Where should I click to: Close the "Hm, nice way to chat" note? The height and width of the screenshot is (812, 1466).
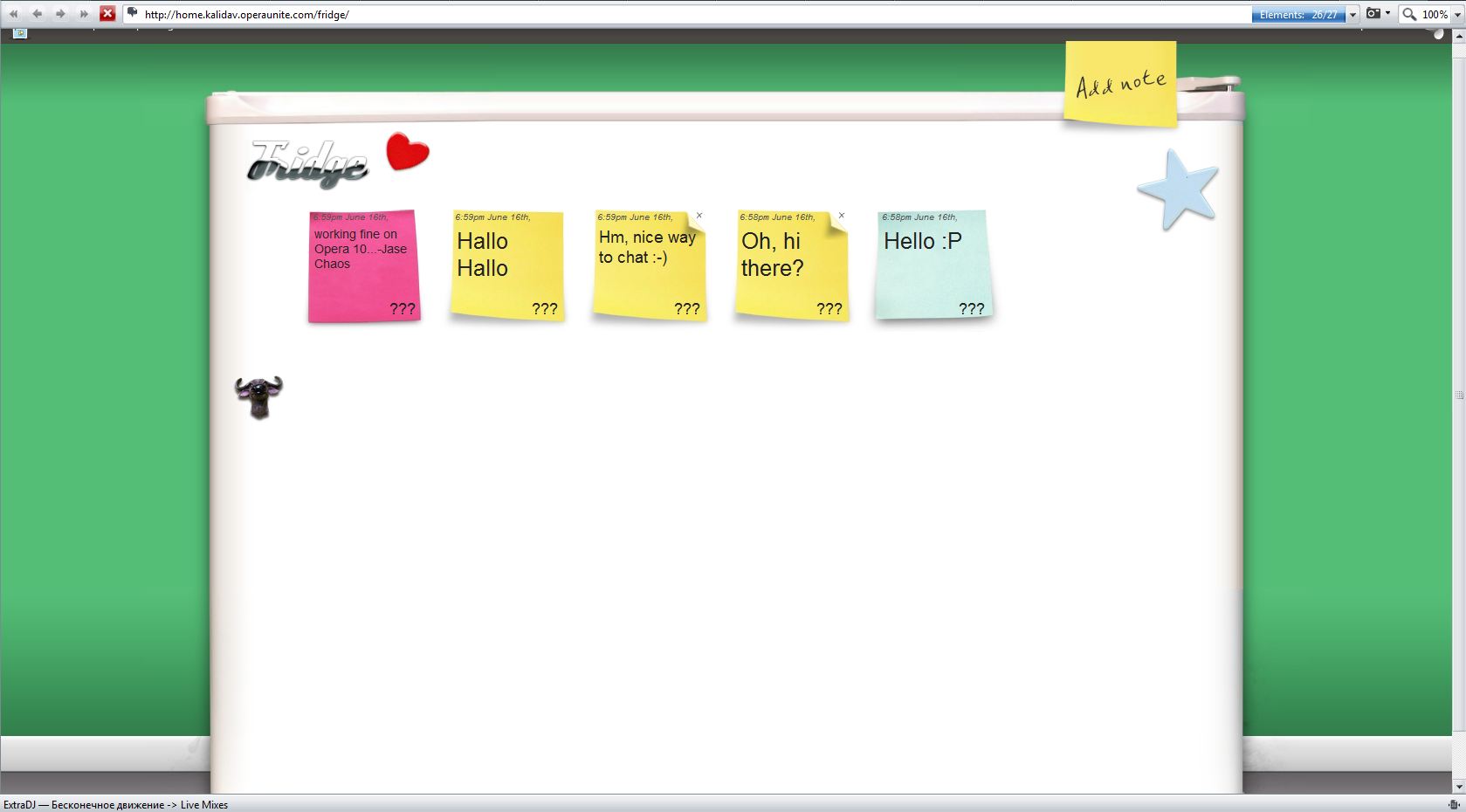[x=699, y=216]
